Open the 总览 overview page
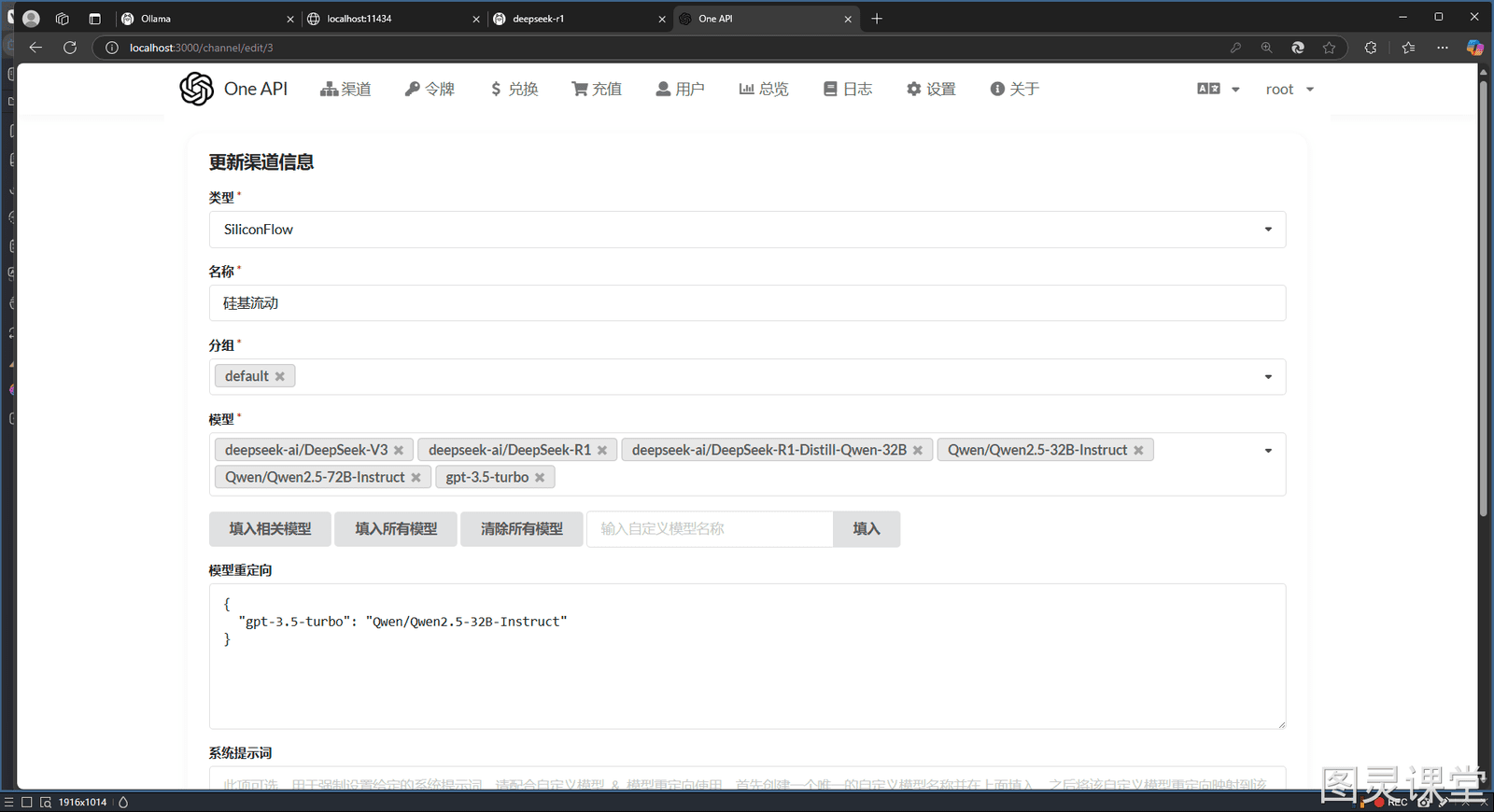Screen dimensions: 1494x812 [764, 89]
